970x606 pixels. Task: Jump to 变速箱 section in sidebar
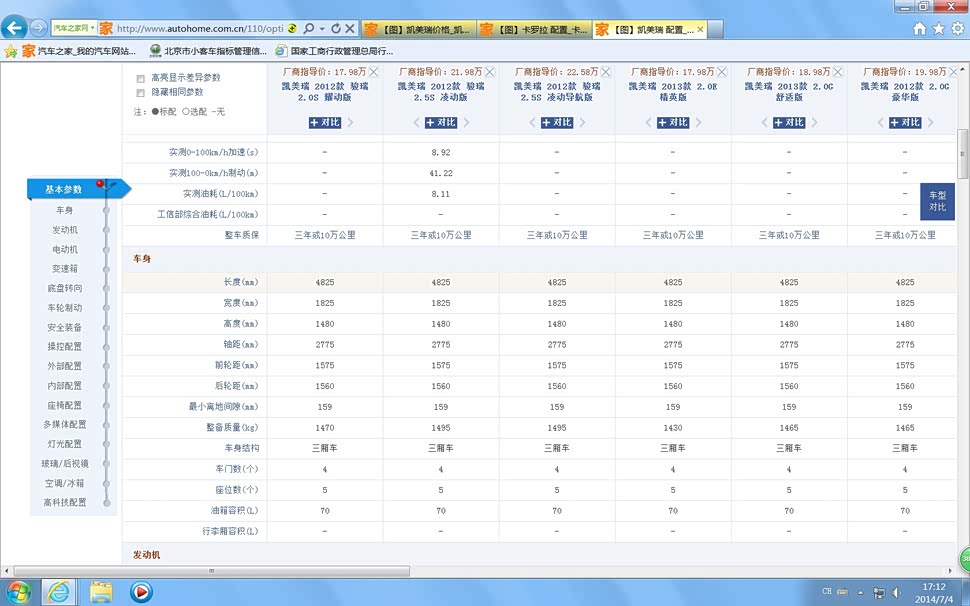click(64, 268)
